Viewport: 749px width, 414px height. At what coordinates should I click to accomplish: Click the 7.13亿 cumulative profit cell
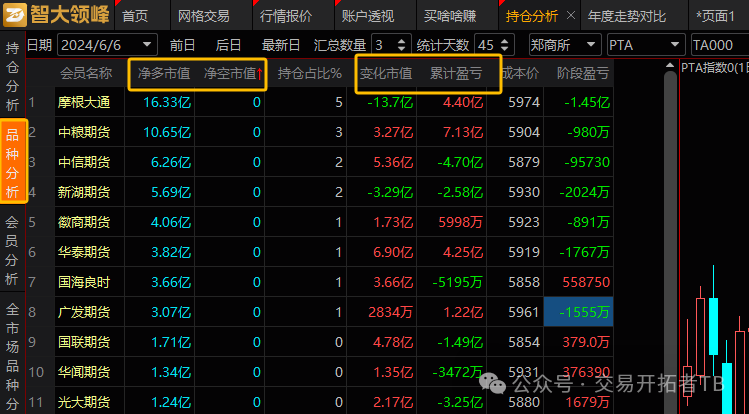click(463, 132)
